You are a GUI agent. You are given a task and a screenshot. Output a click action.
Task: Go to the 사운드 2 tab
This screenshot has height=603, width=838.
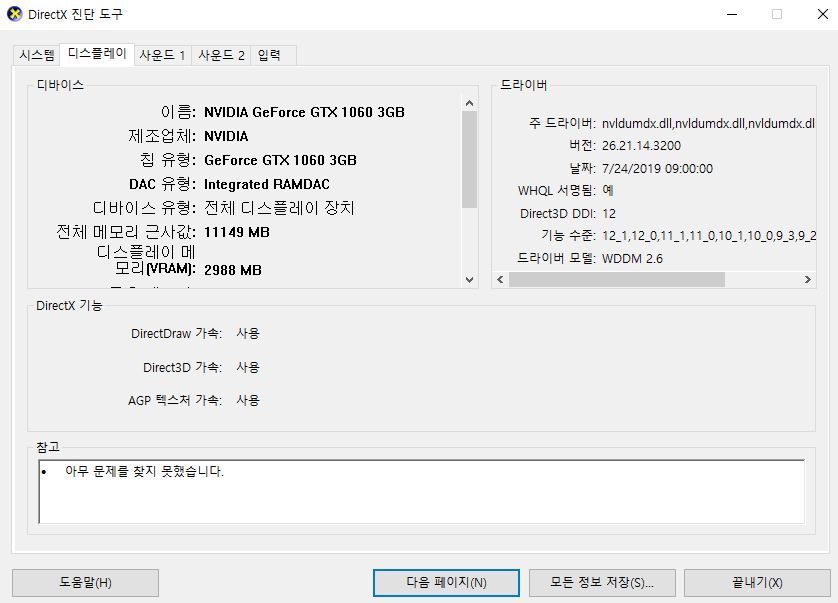pyautogui.click(x=221, y=55)
